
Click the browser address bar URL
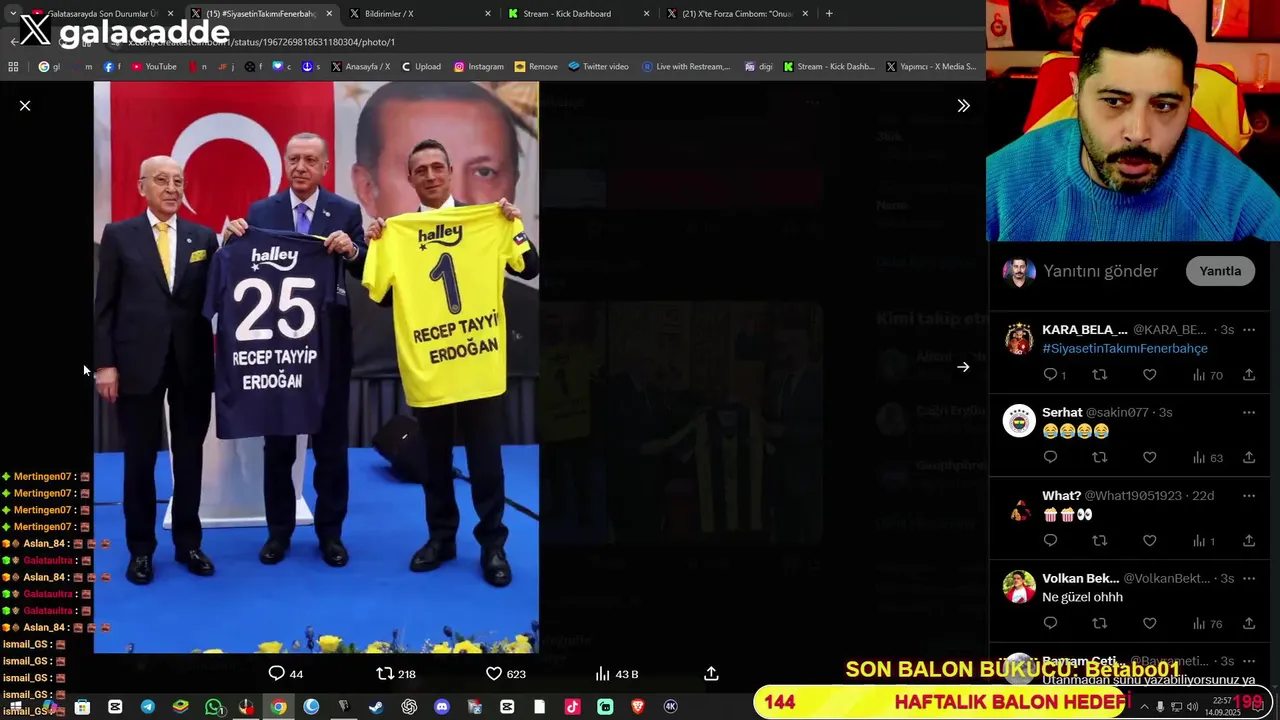coord(262,42)
